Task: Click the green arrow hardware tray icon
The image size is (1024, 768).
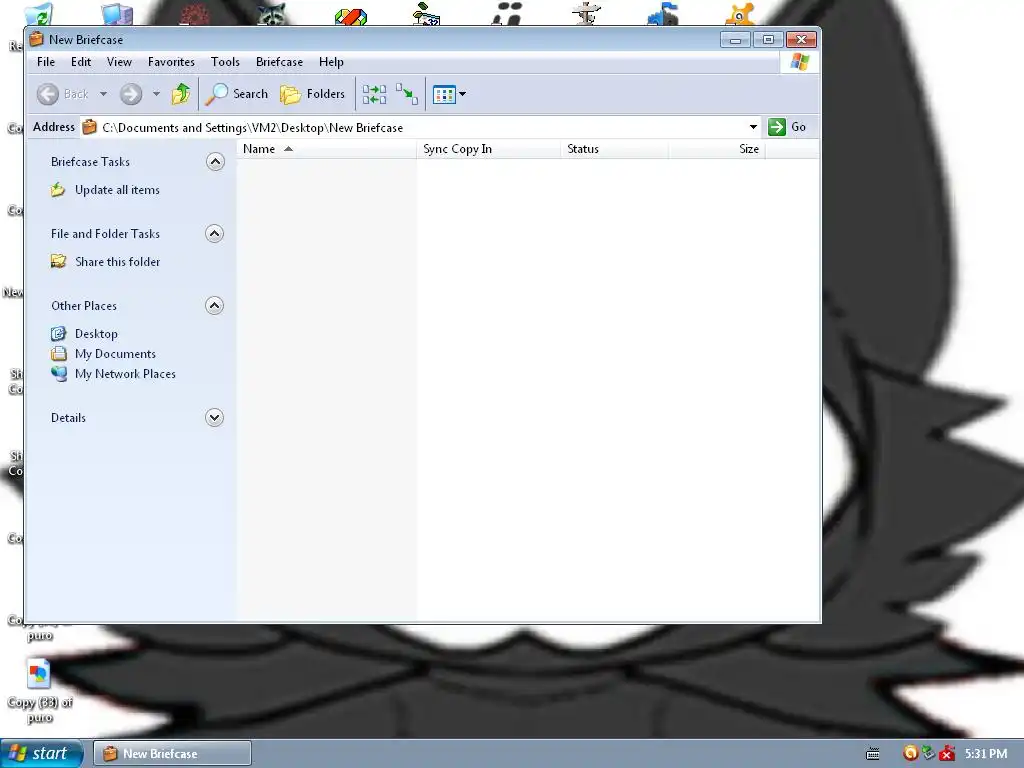Action: pyautogui.click(x=928, y=753)
